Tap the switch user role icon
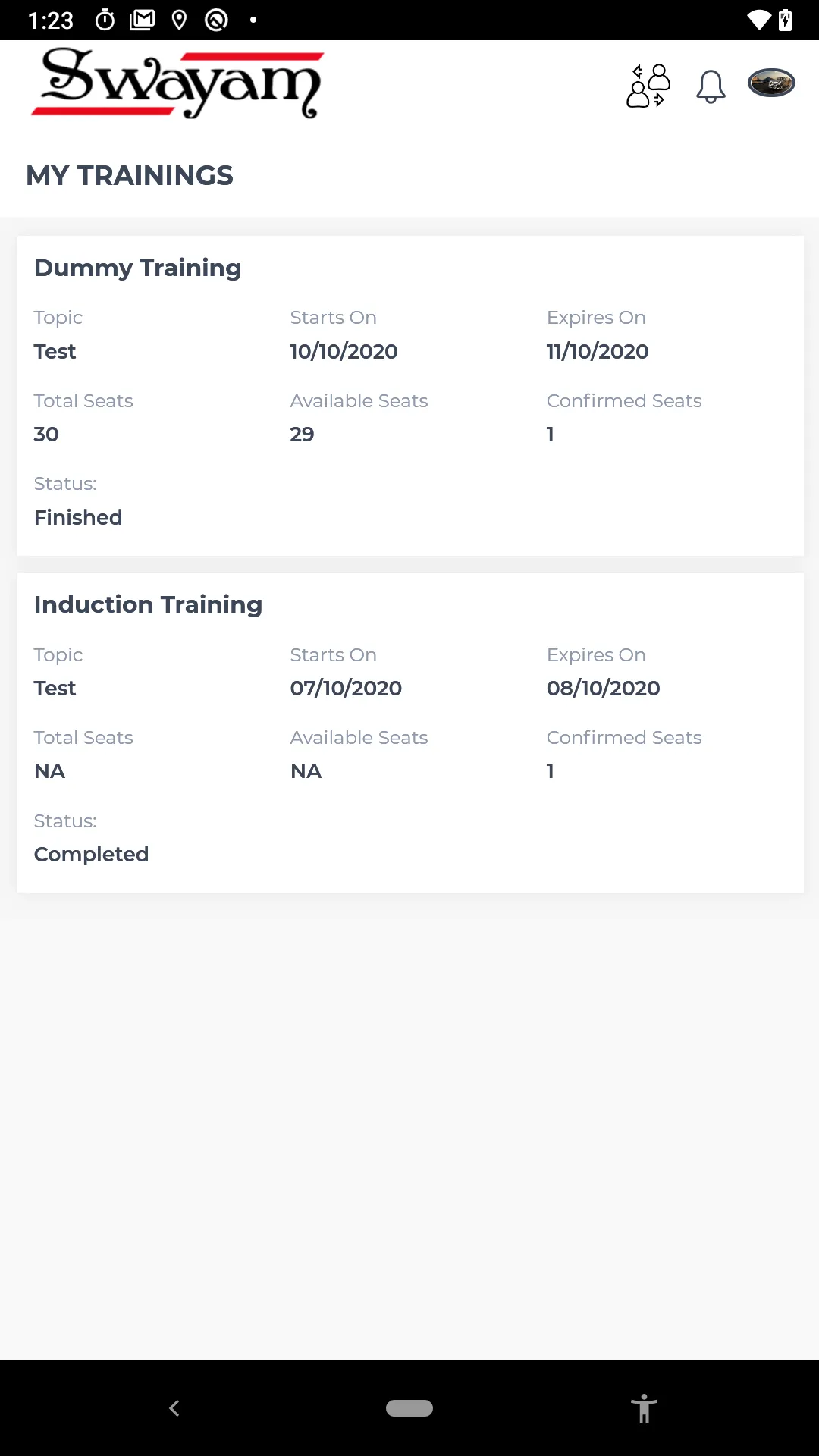Image resolution: width=819 pixels, height=1456 pixels. click(x=648, y=85)
